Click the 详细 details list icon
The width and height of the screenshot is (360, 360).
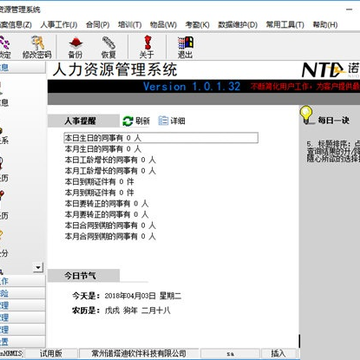pos(163,121)
